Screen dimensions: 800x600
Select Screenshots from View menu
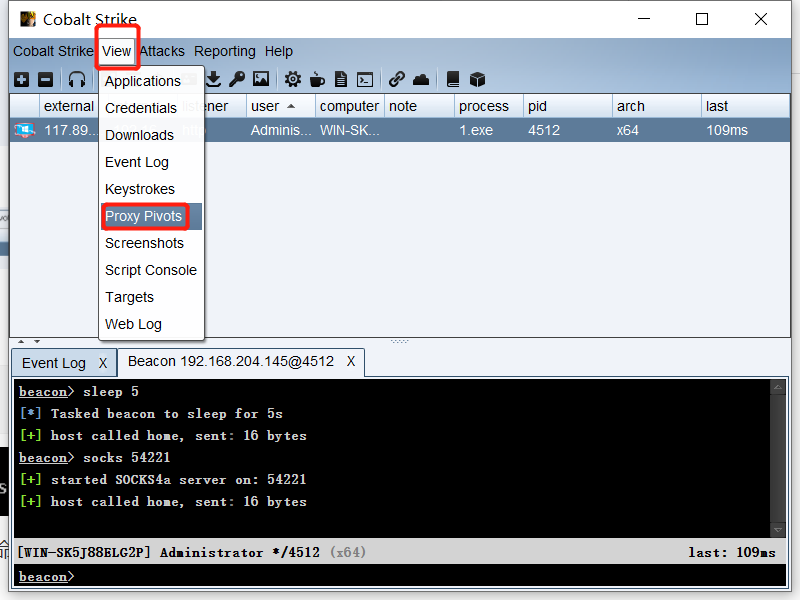[152, 243]
